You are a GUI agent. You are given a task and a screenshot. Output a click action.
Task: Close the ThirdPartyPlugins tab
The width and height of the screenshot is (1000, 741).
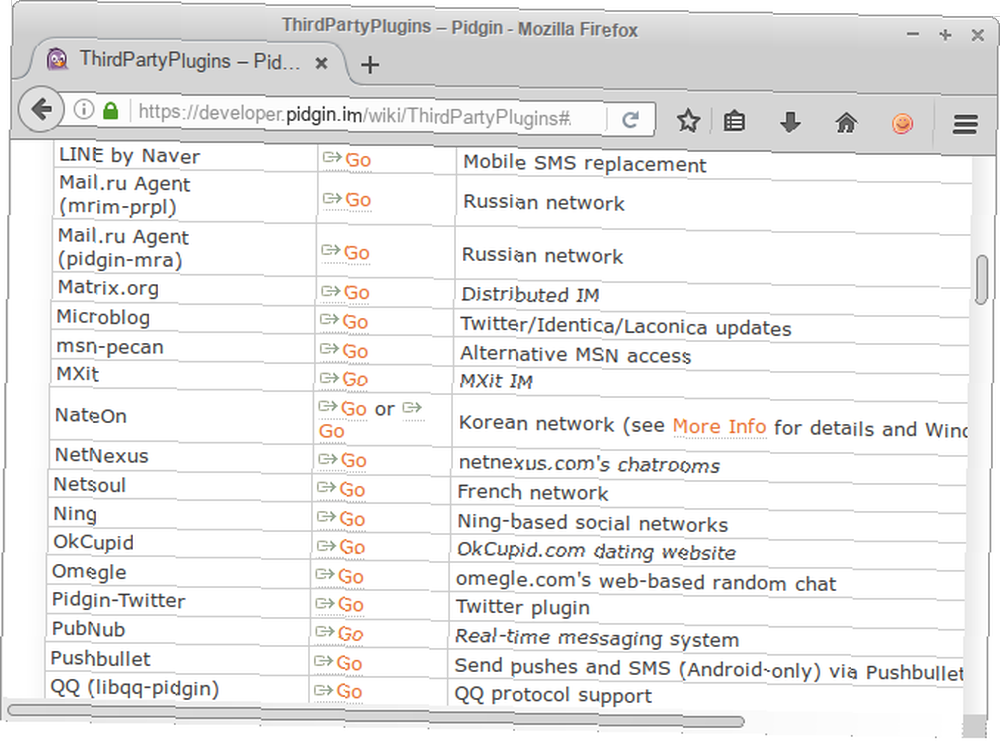click(321, 63)
